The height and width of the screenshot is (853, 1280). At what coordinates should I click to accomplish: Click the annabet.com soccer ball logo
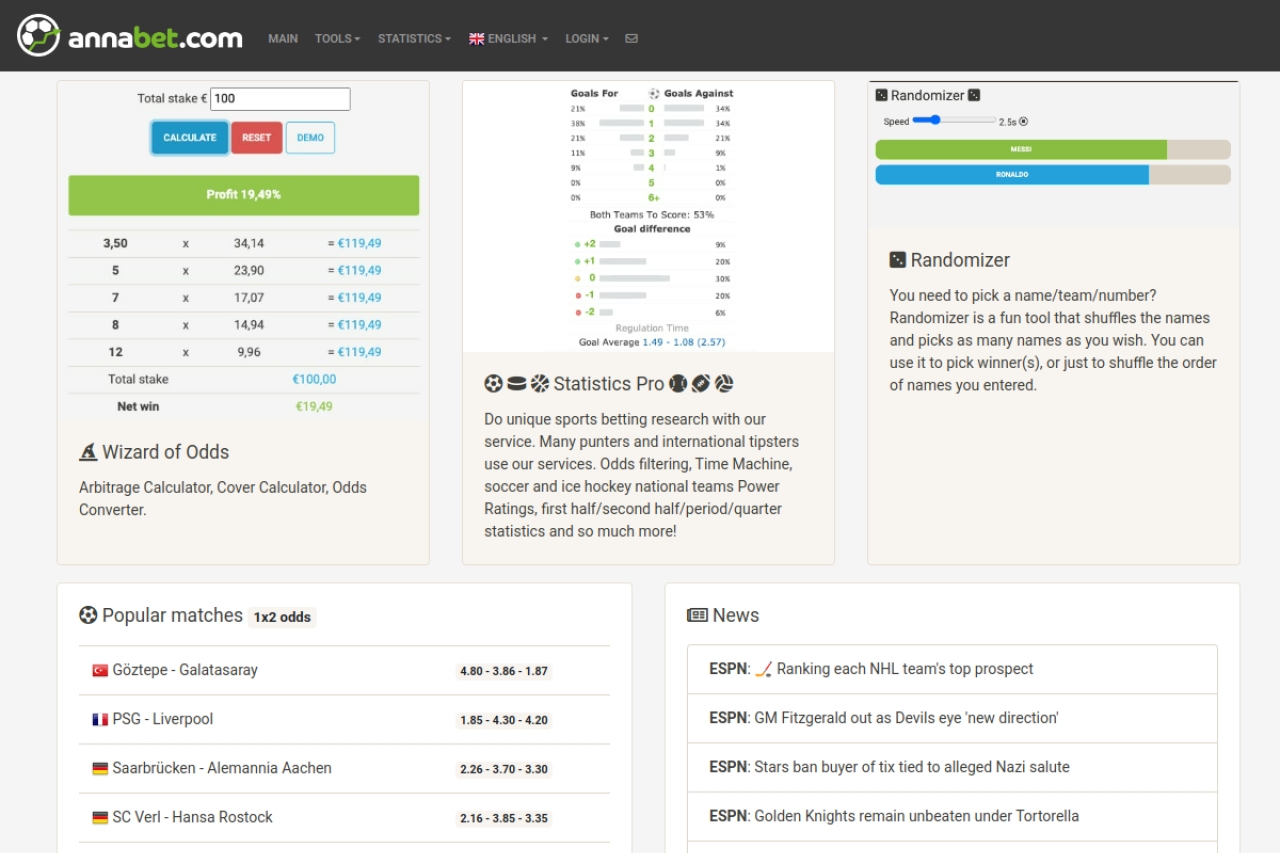coord(39,36)
